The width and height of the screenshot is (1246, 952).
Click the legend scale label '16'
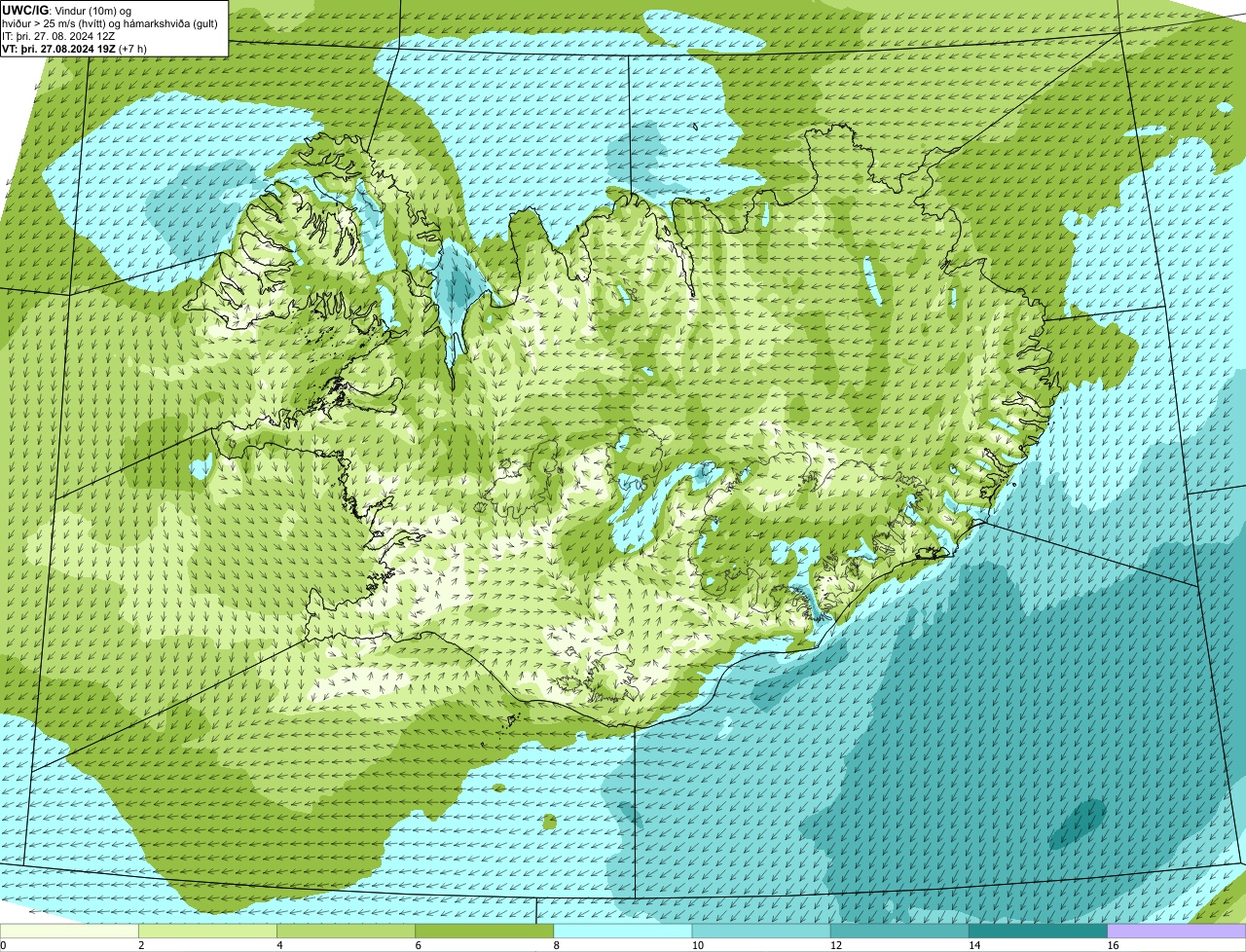[1112, 945]
